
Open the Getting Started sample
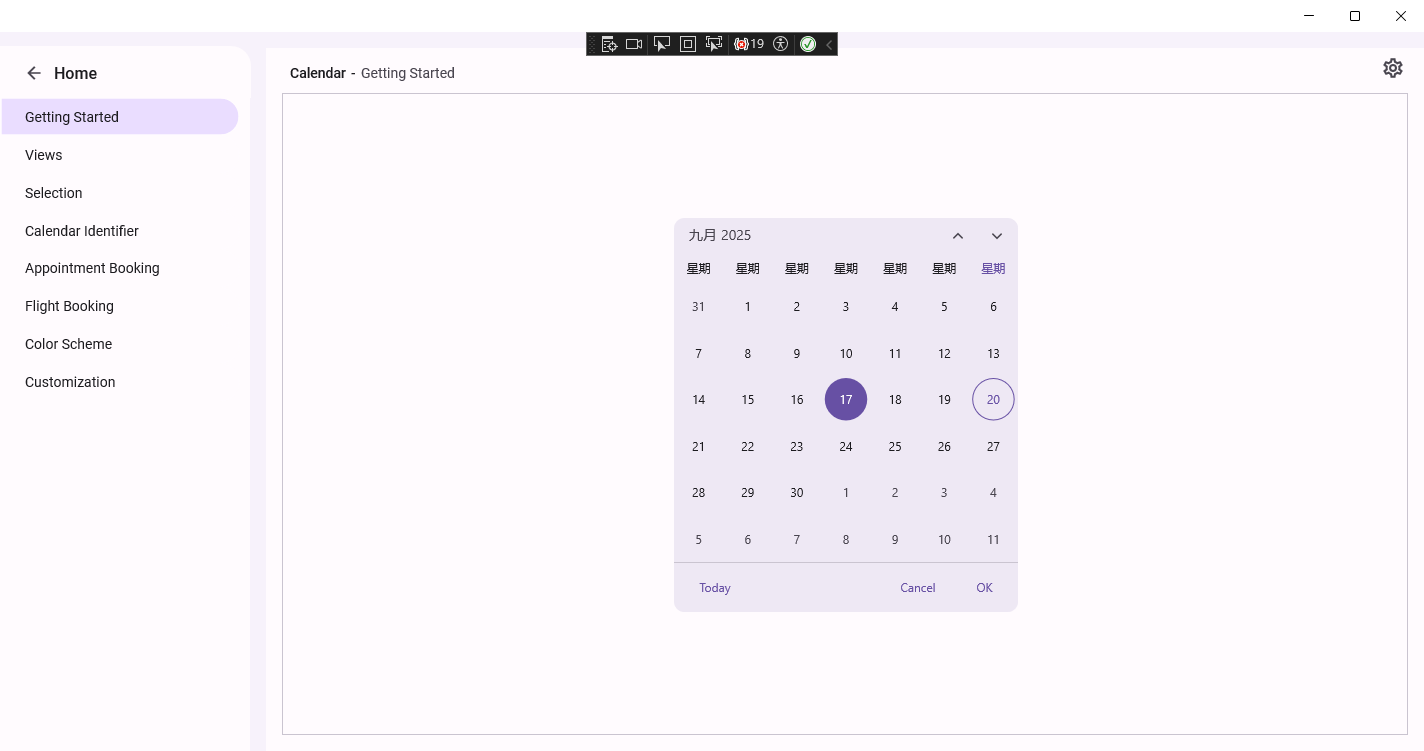120,117
